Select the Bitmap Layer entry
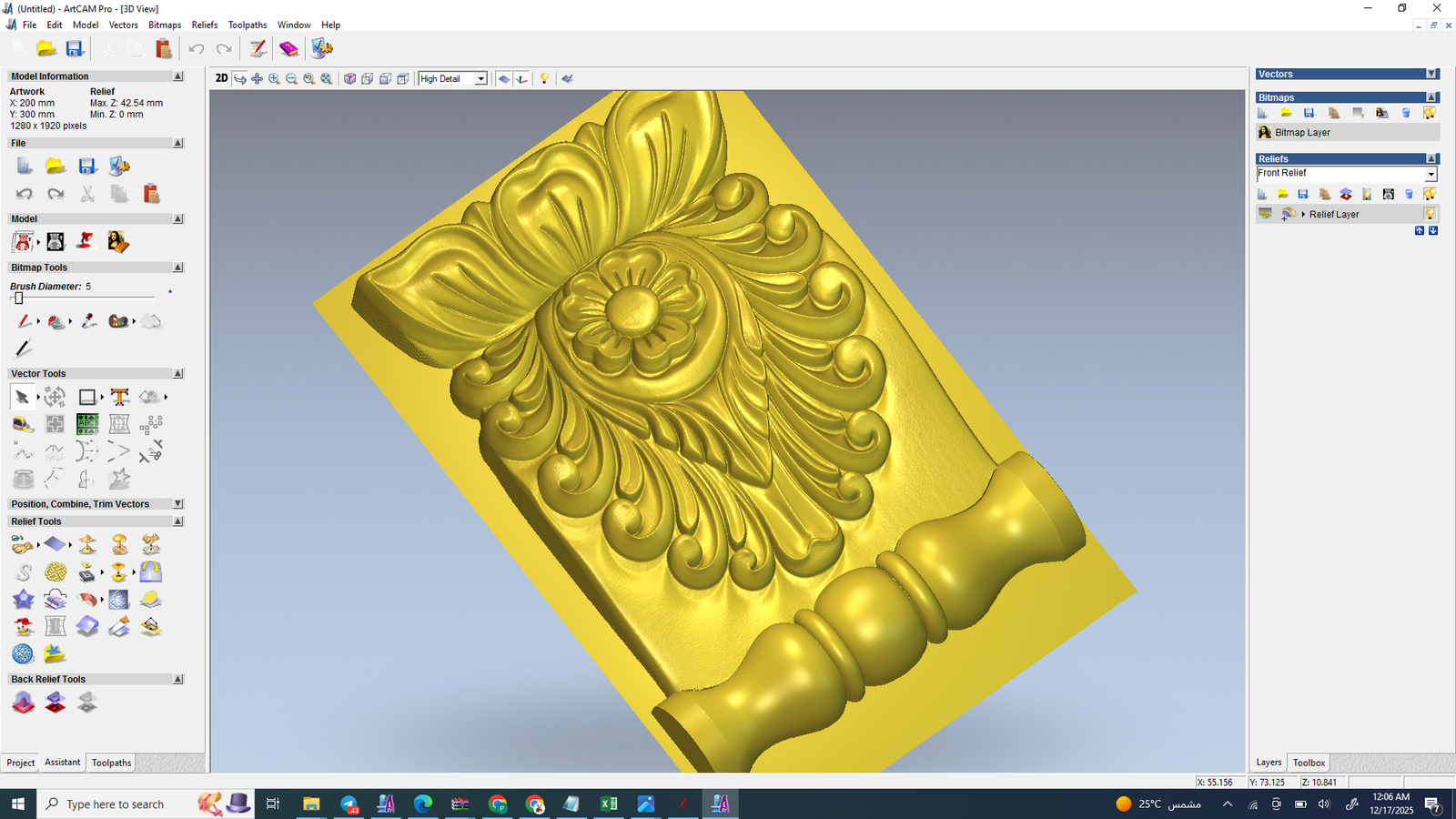1456x819 pixels. (1302, 133)
